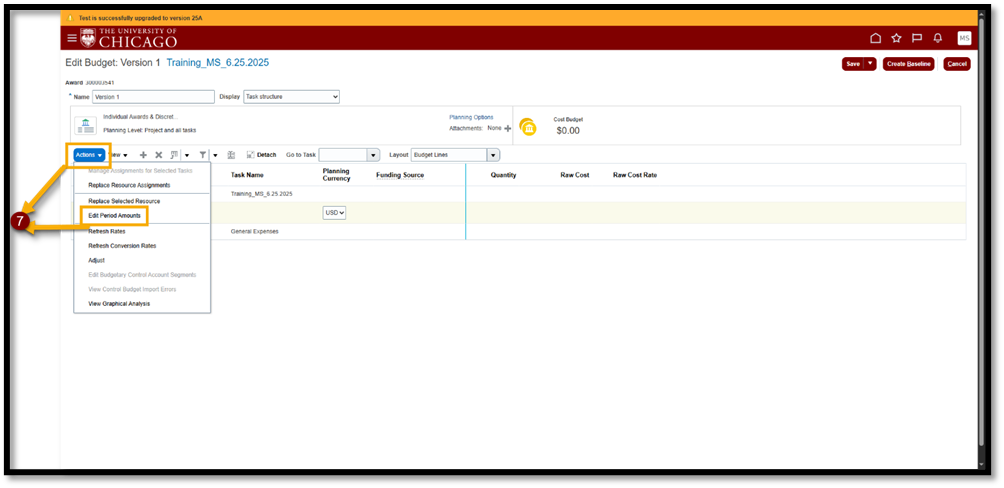This screenshot has width=1004, height=488.
Task: Go to the Home page icon
Action: (x=875, y=38)
